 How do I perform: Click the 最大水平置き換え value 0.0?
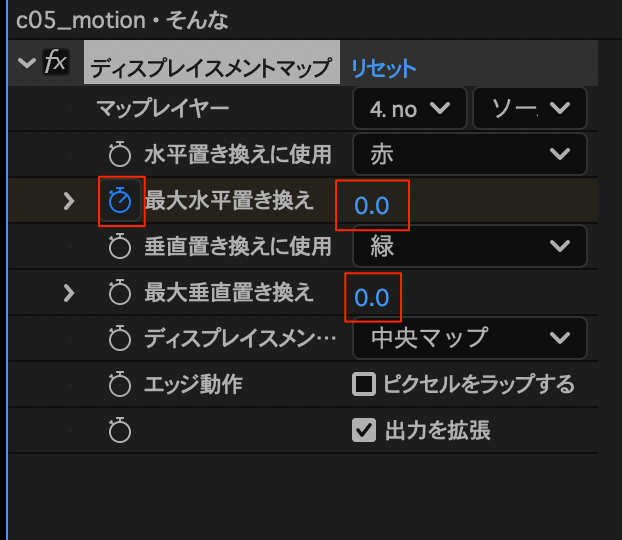point(371,206)
